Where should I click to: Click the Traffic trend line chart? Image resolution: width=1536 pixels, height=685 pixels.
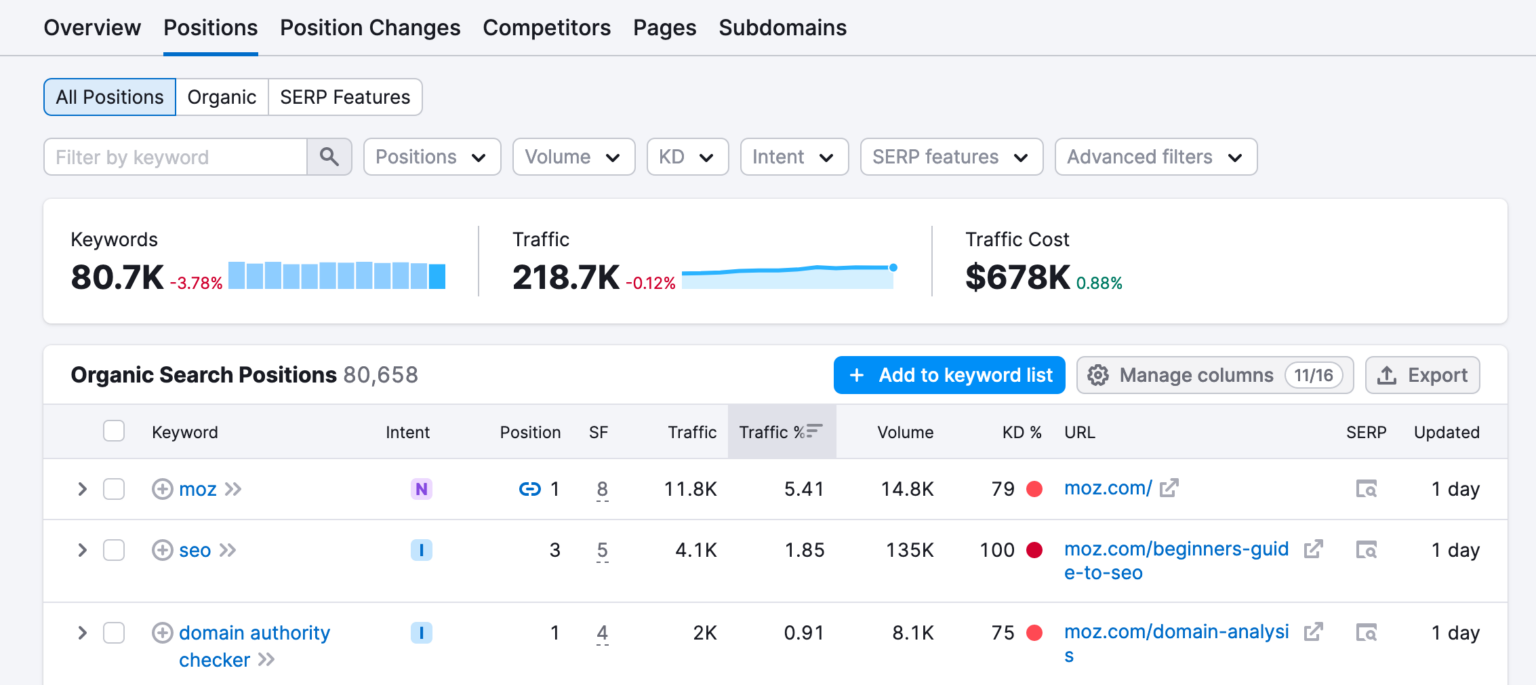[789, 277]
